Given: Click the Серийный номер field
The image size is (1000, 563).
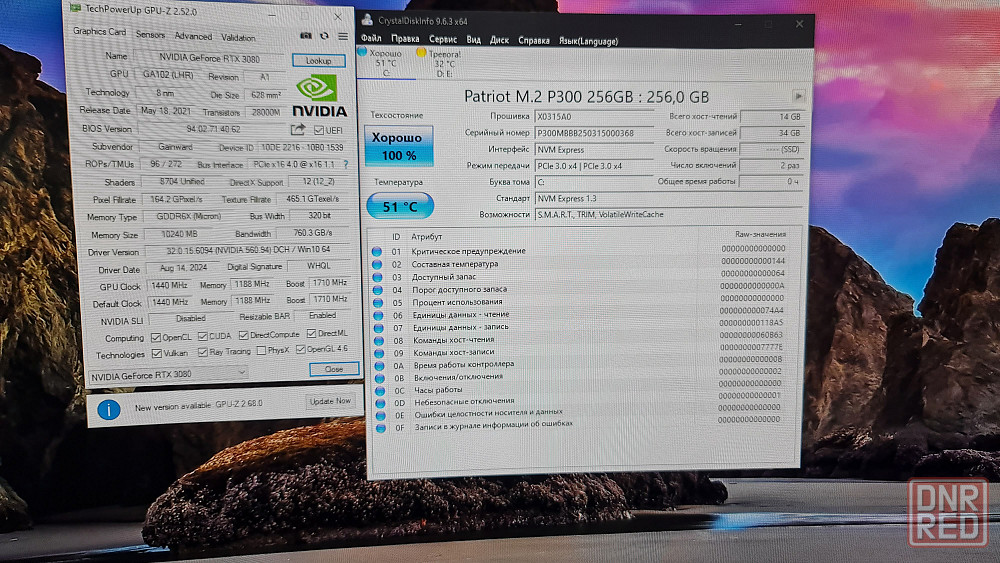Looking at the screenshot, I should pyautogui.click(x=594, y=133).
